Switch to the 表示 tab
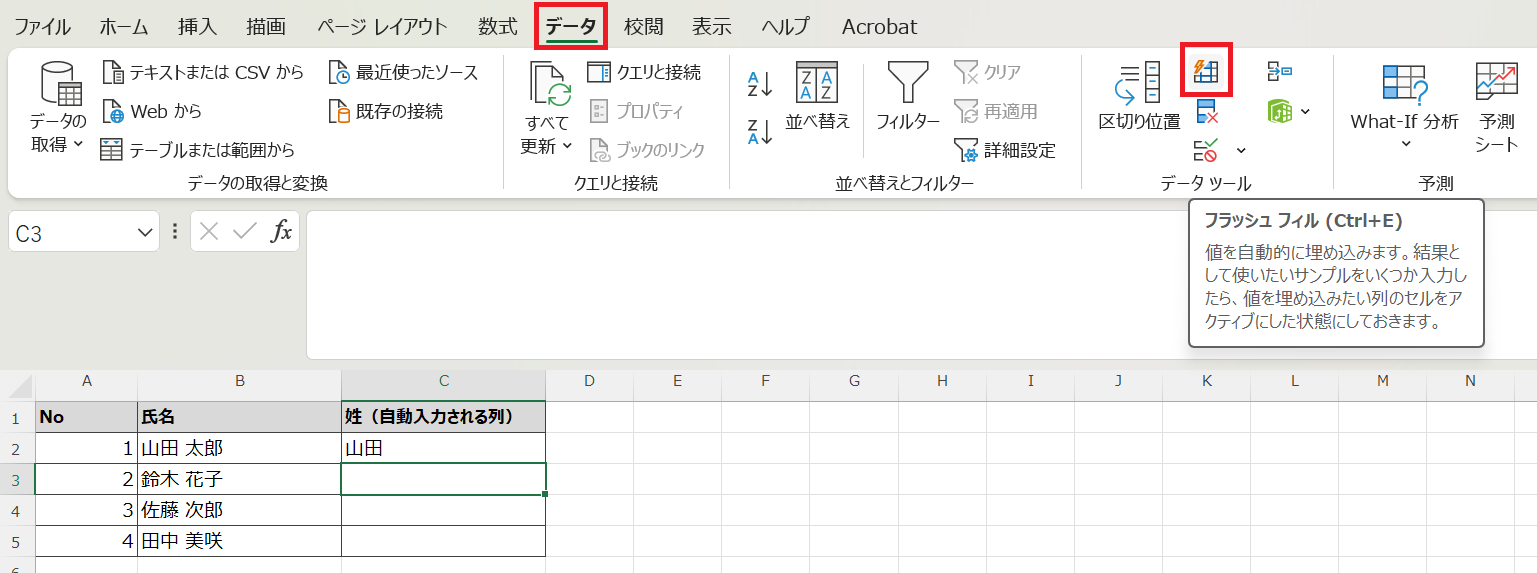 (712, 27)
